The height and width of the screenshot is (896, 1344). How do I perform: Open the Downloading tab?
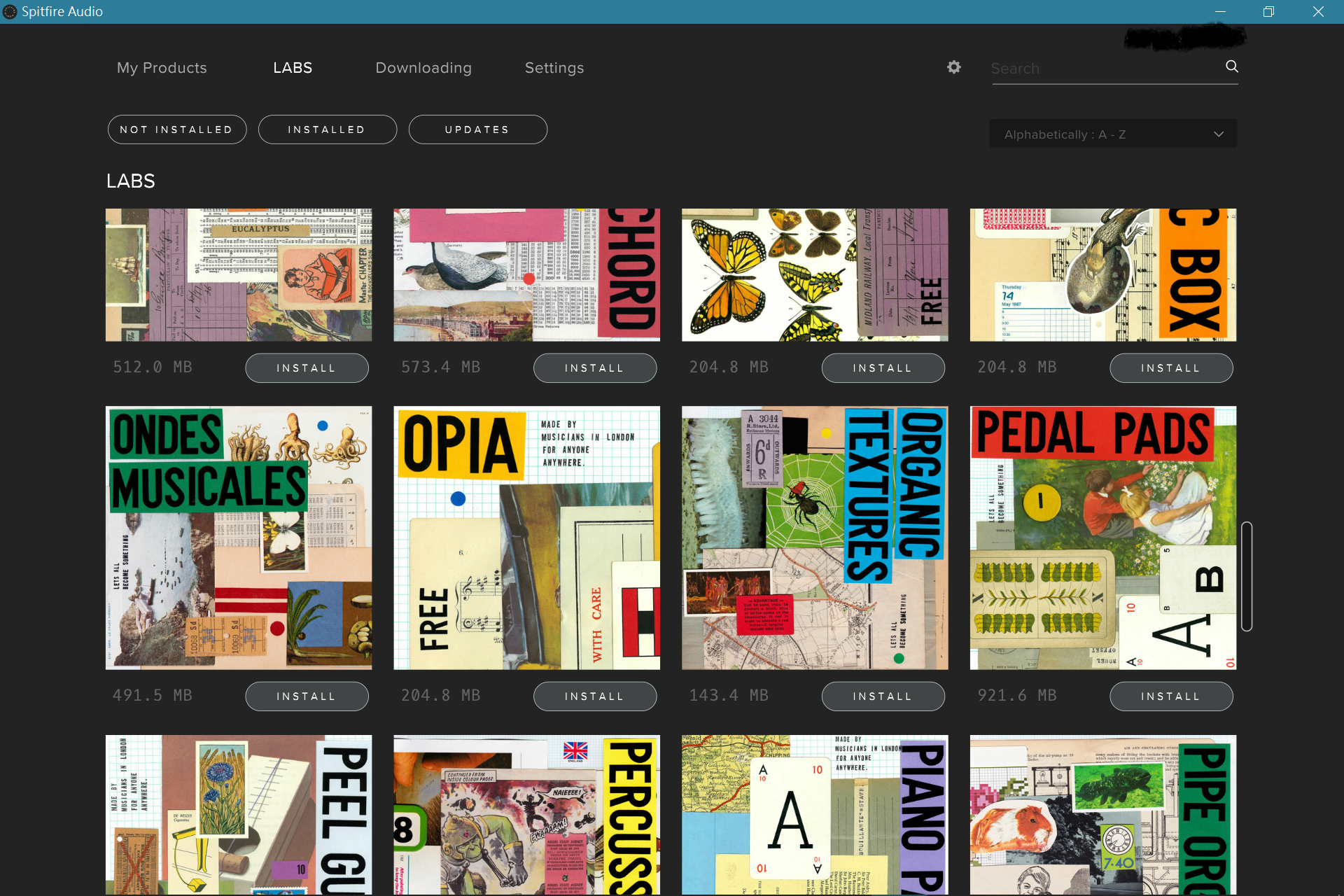[423, 68]
